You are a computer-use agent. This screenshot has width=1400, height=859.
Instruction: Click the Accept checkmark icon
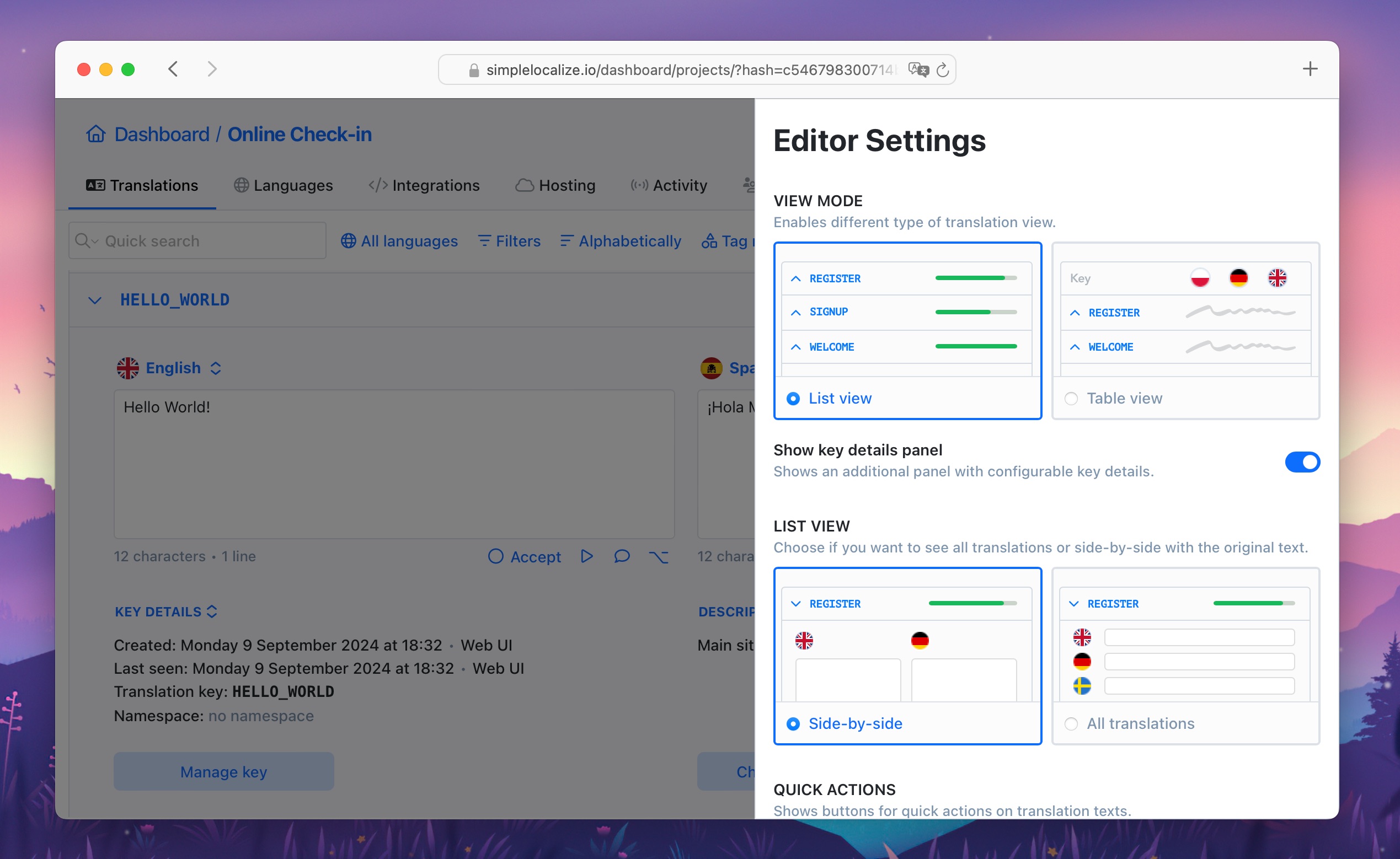(494, 556)
